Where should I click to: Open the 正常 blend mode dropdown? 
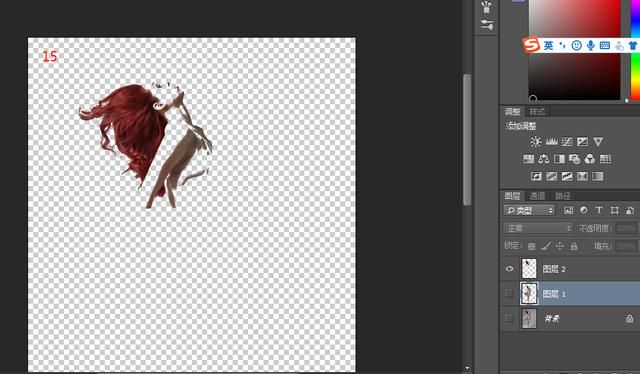coord(538,228)
